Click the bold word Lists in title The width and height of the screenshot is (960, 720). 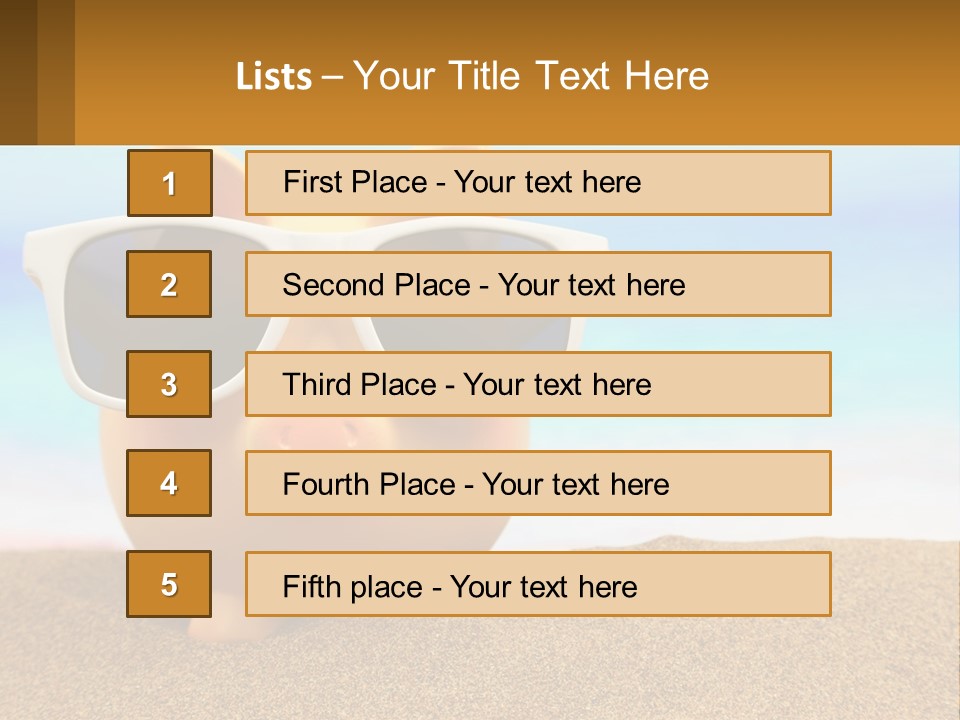tap(274, 77)
